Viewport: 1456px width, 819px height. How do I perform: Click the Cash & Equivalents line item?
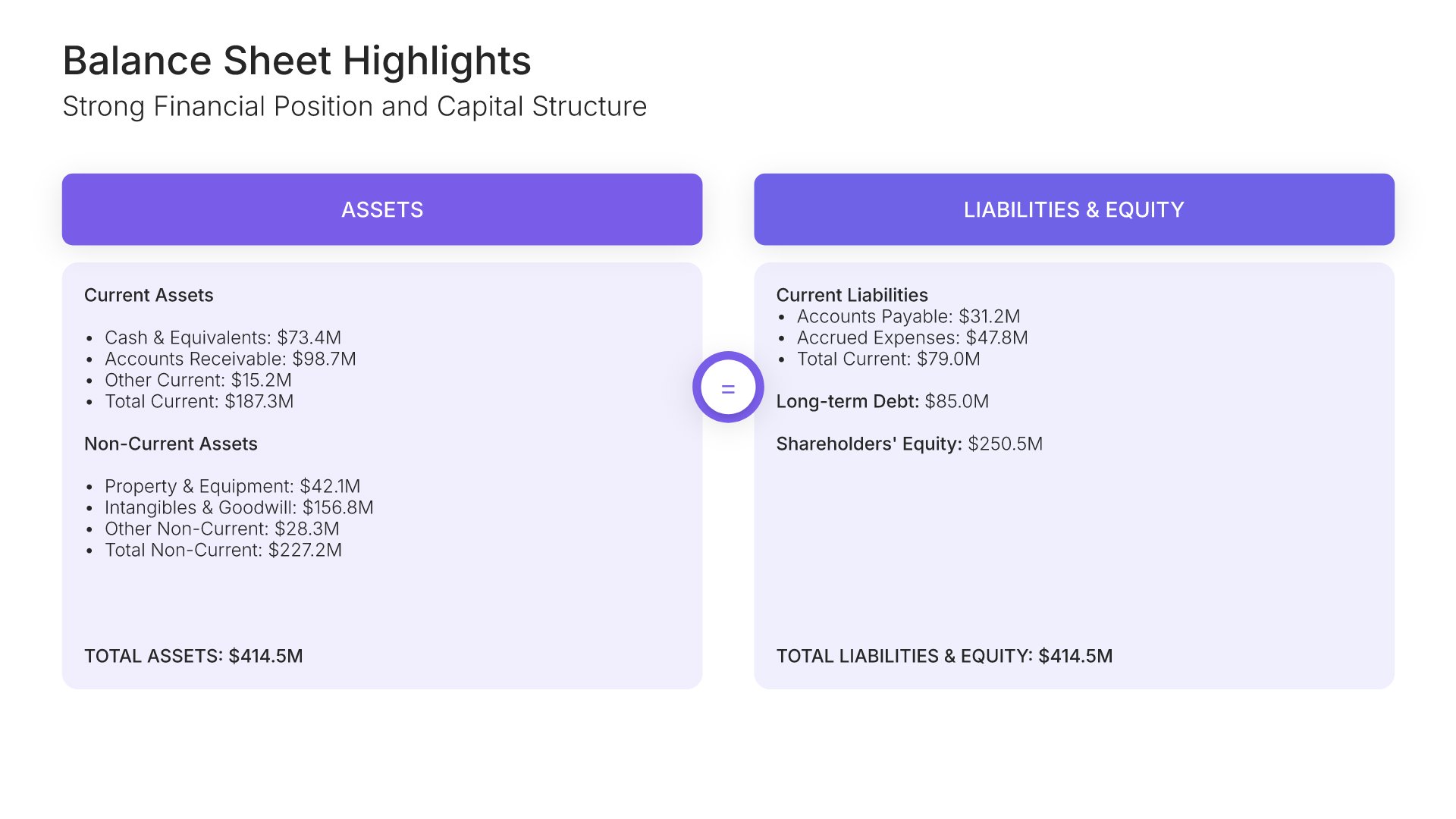tap(223, 337)
